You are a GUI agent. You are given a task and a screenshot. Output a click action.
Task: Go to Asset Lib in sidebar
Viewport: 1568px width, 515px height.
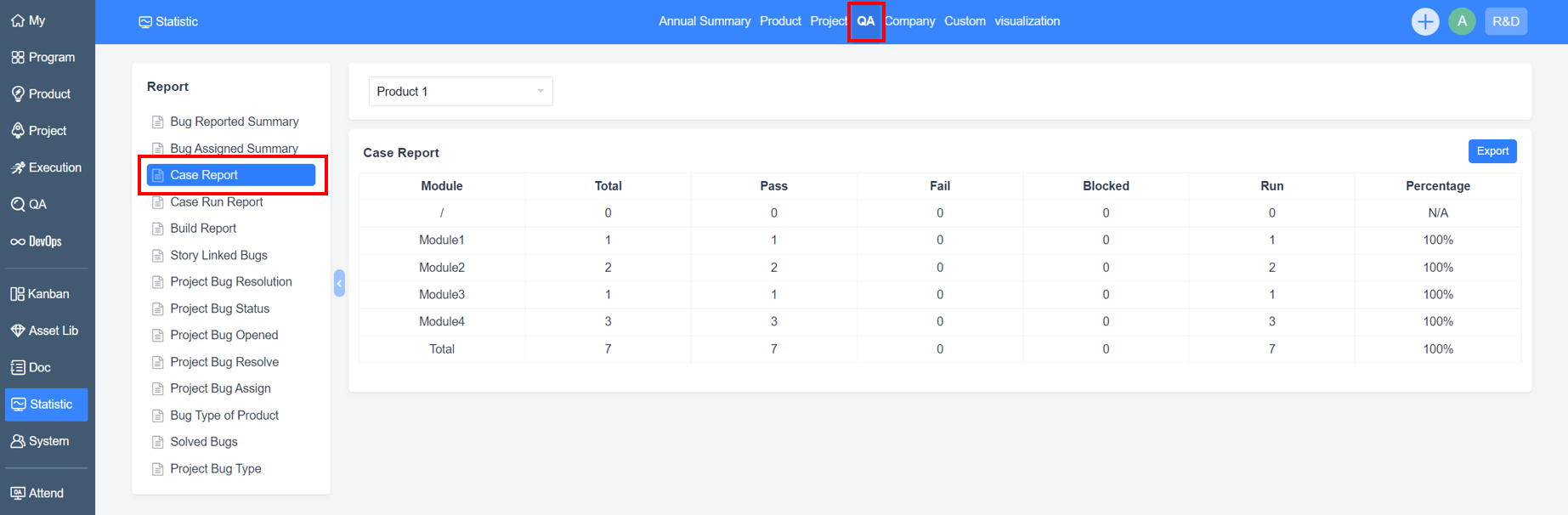point(44,331)
